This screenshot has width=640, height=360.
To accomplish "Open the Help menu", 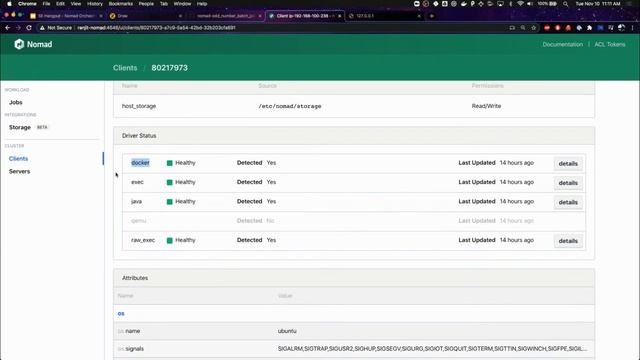I will (202, 4).
